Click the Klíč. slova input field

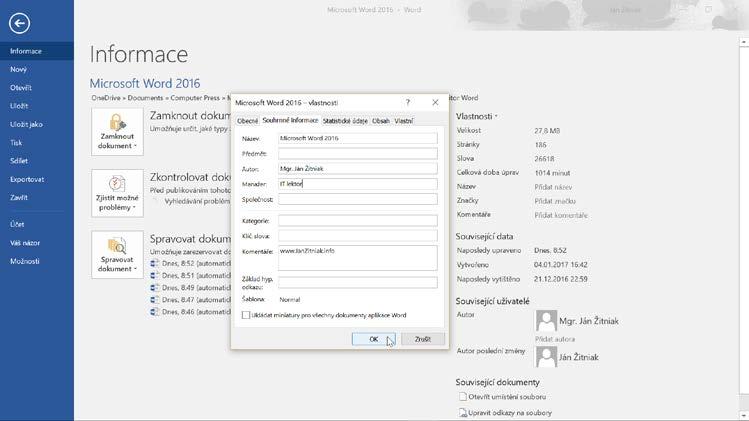358,236
